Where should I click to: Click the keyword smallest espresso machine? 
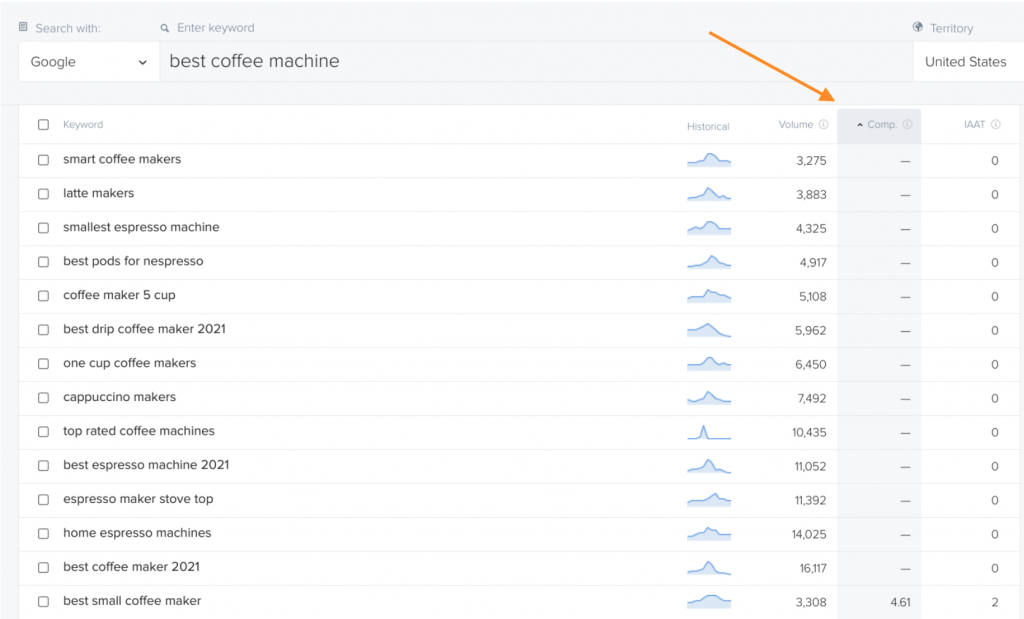pos(141,227)
